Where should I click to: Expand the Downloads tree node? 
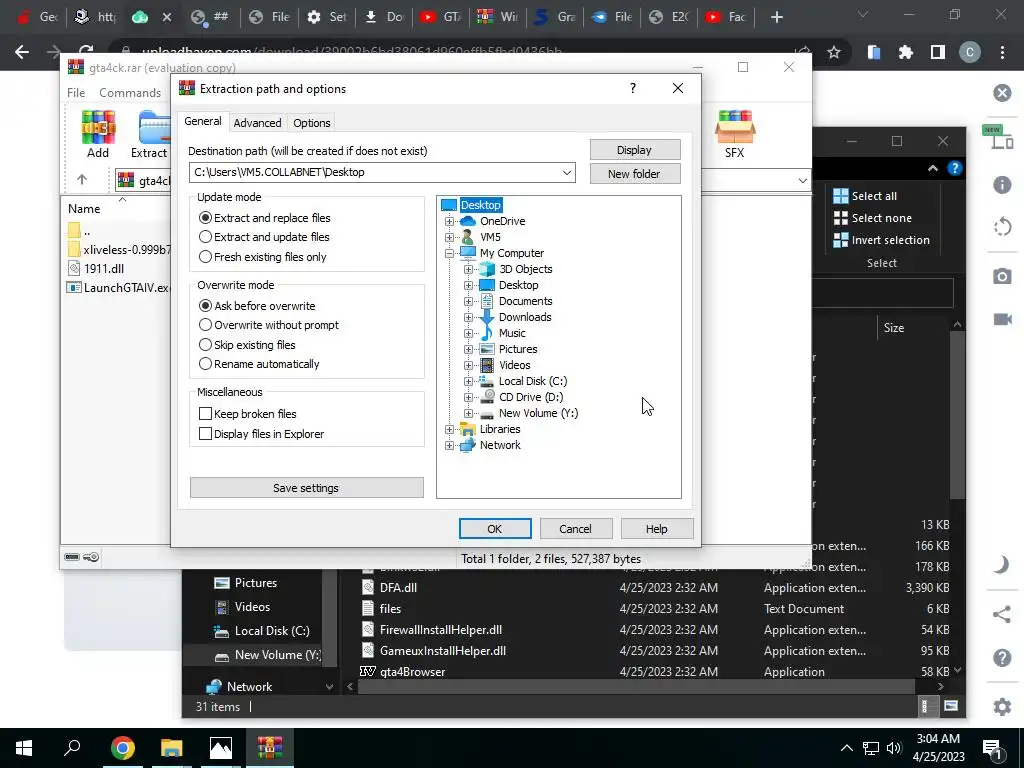468,317
